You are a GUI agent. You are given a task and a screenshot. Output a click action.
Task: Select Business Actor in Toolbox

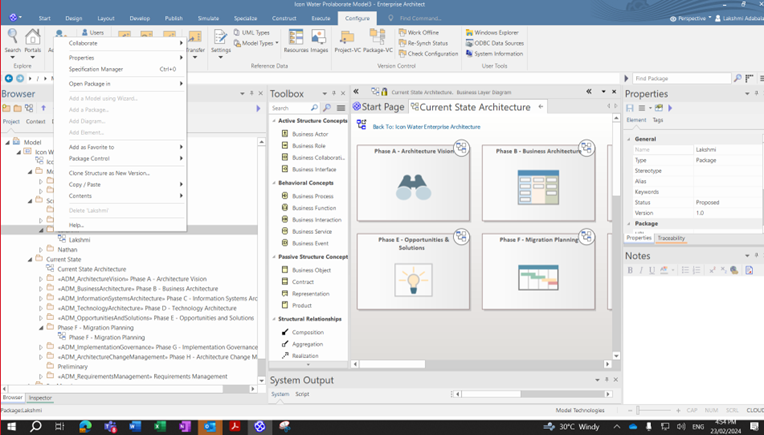coord(309,133)
